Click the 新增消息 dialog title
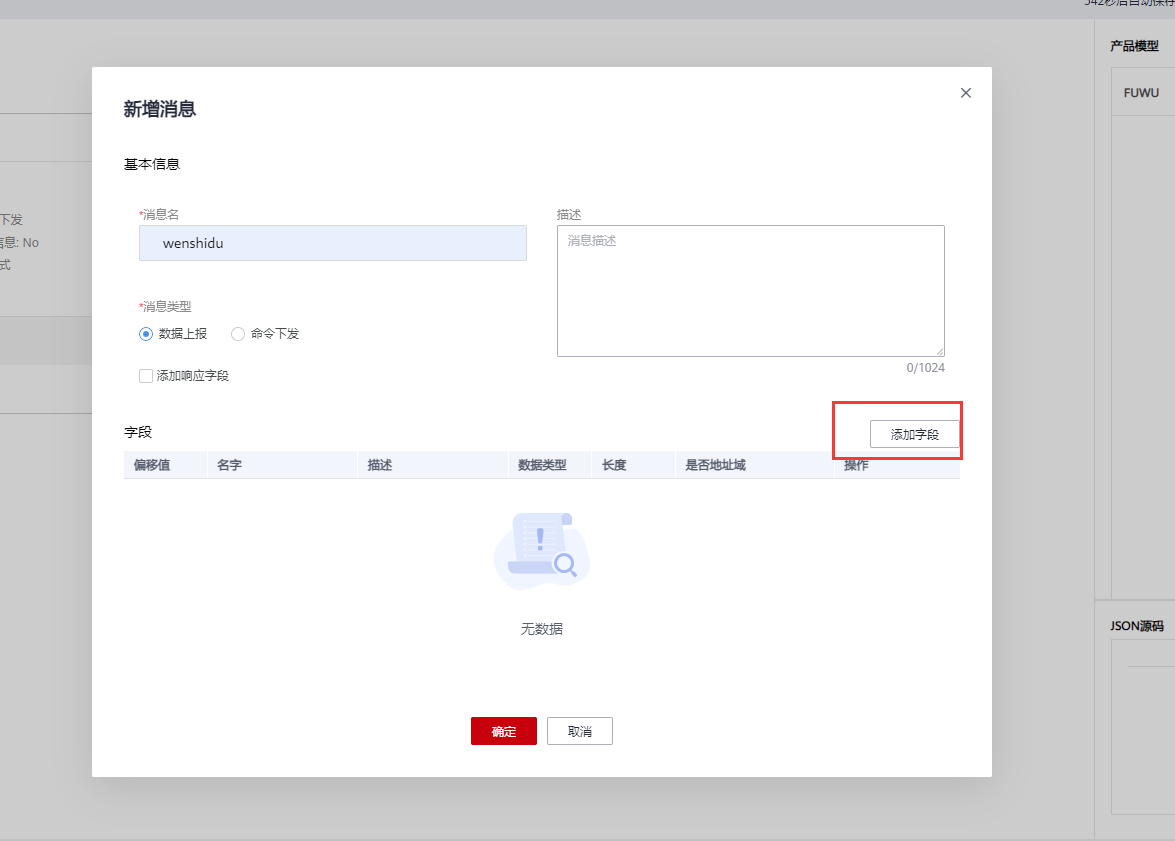 (x=160, y=109)
